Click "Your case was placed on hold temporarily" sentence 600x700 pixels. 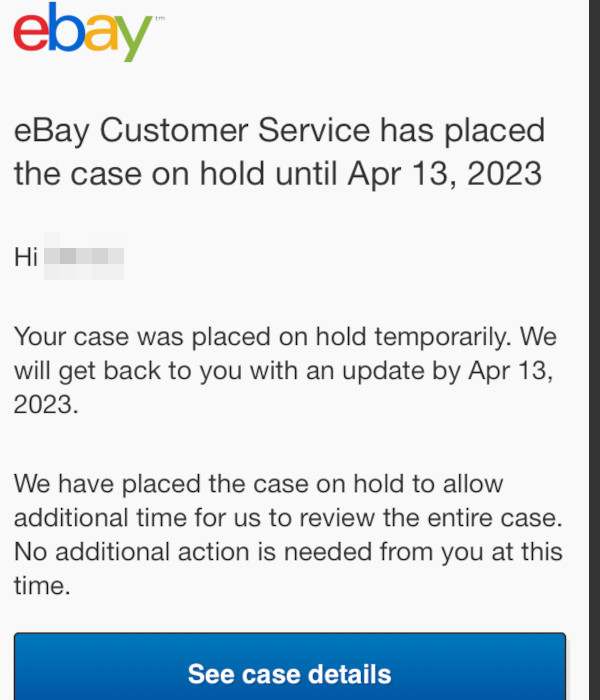[x=262, y=337]
